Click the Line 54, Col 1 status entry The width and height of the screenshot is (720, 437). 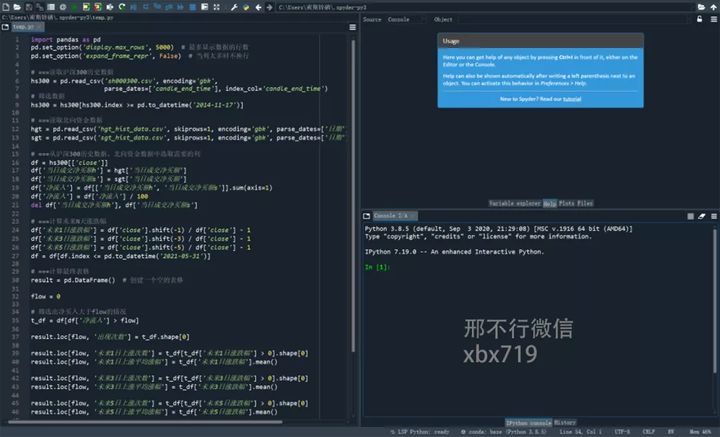(x=580, y=432)
